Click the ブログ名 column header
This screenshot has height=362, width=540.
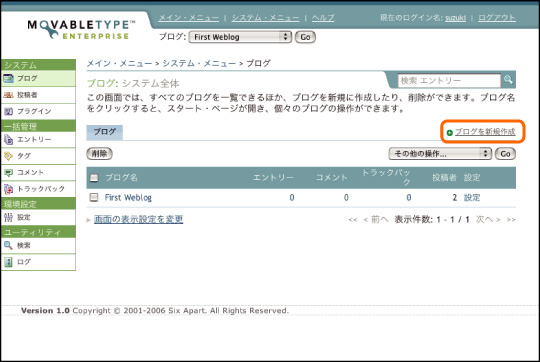[x=121, y=178]
